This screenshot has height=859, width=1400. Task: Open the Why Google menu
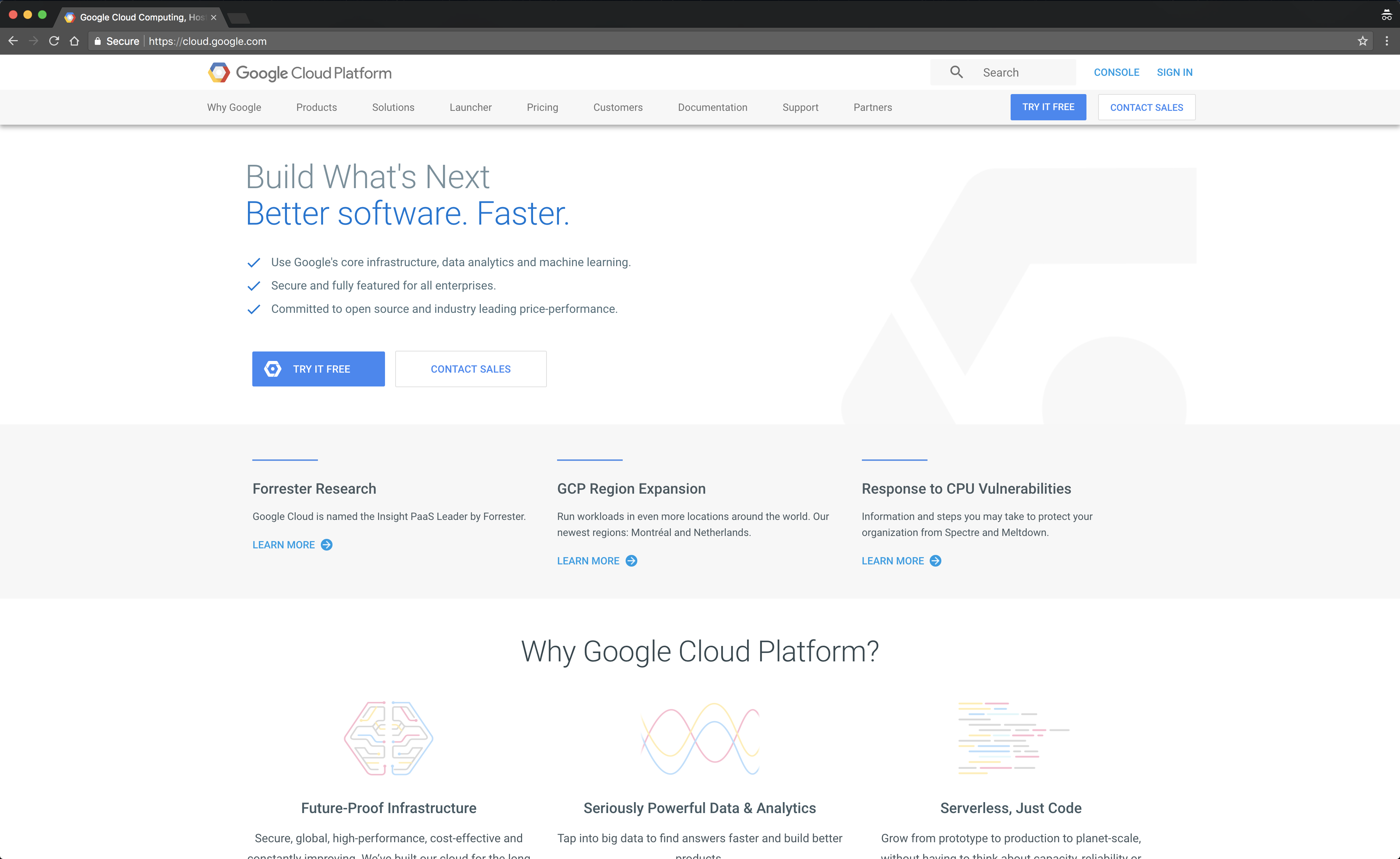234,107
